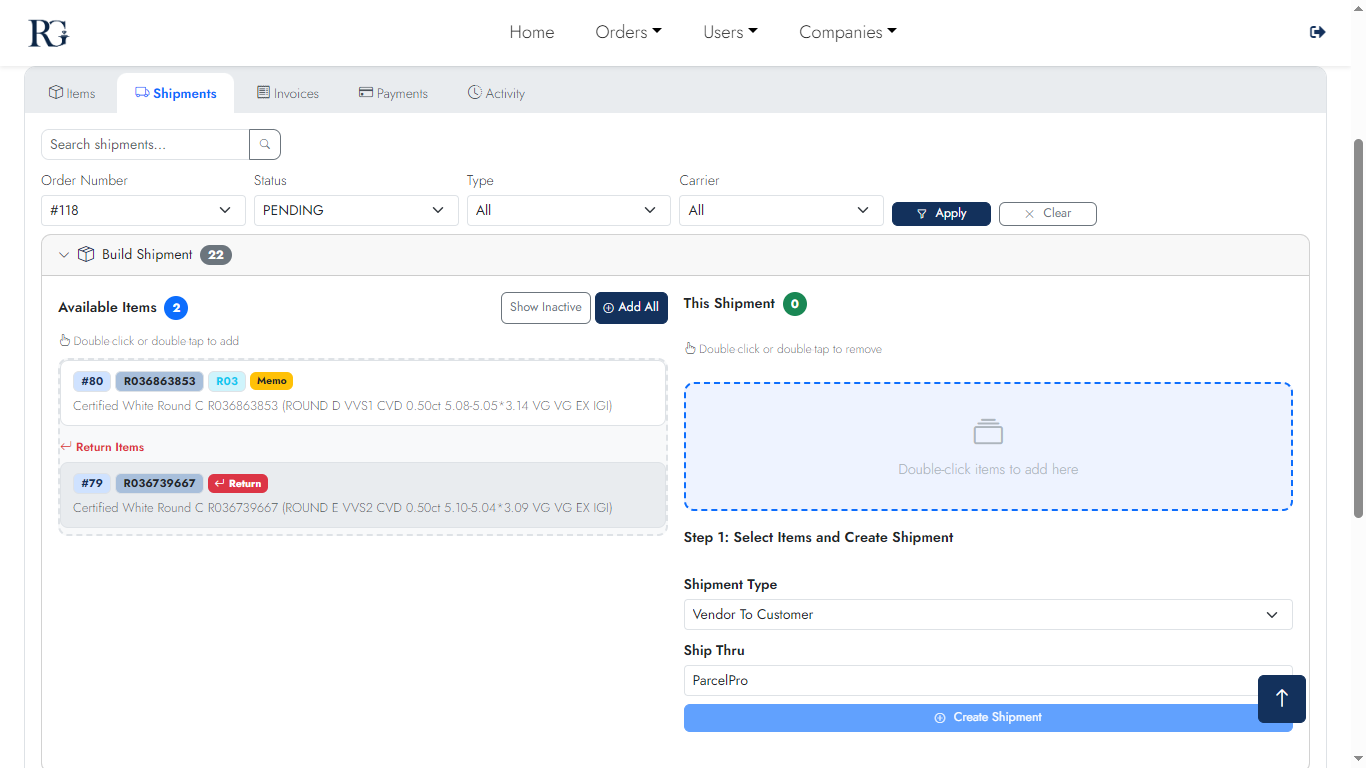Click the scroll-to-top arrow button
The height and width of the screenshot is (768, 1366).
pyautogui.click(x=1281, y=698)
